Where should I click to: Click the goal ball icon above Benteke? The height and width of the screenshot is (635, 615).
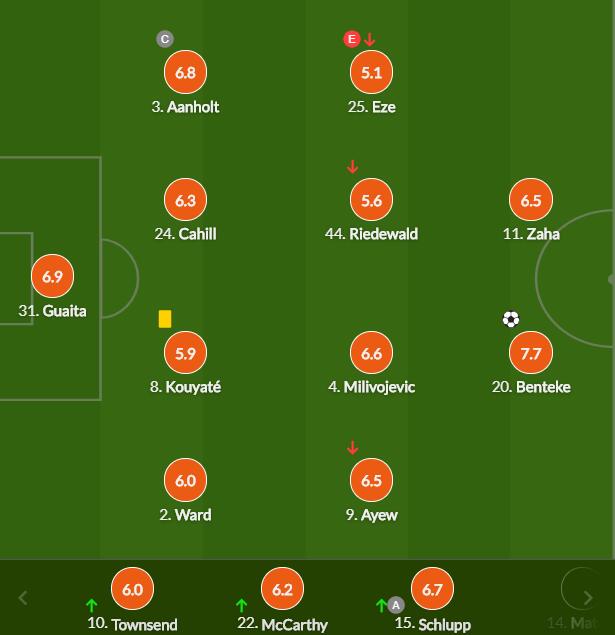[511, 319]
